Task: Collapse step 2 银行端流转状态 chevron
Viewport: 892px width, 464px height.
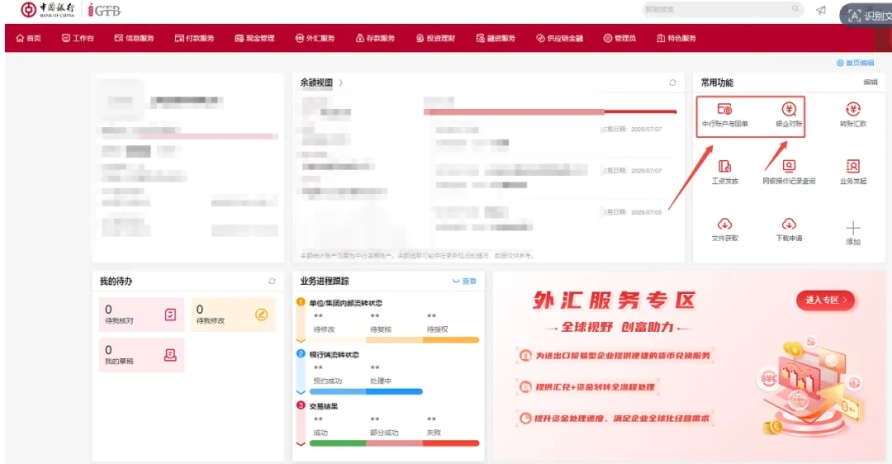Action: (x=301, y=392)
